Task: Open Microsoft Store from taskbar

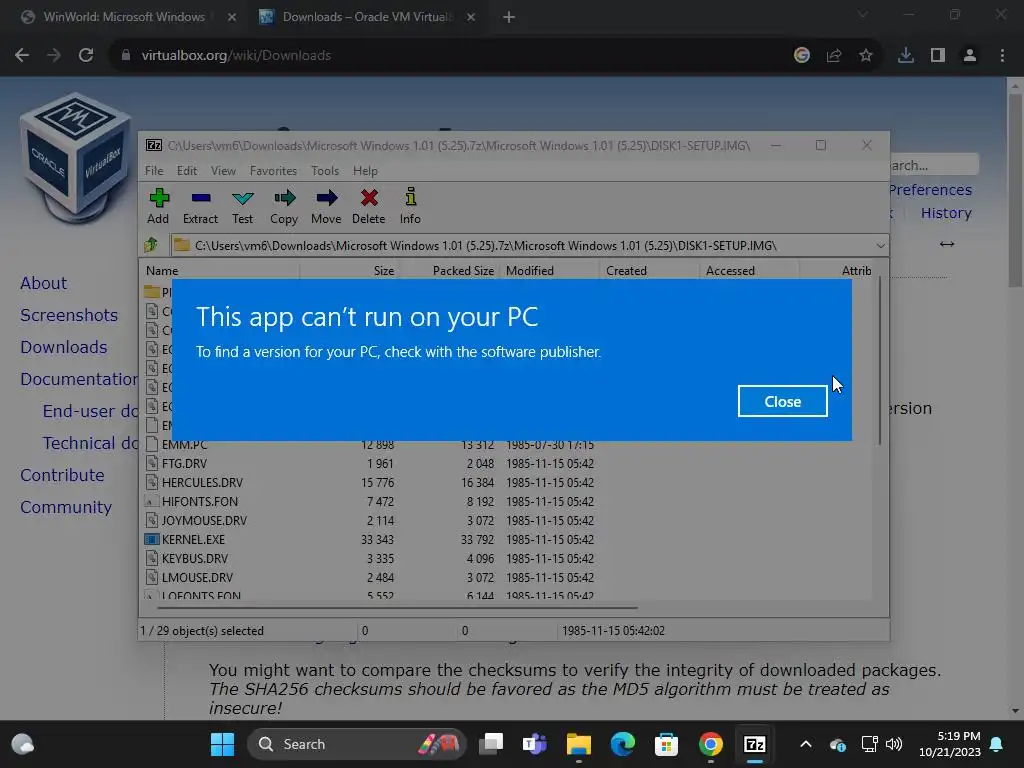Action: click(666, 744)
